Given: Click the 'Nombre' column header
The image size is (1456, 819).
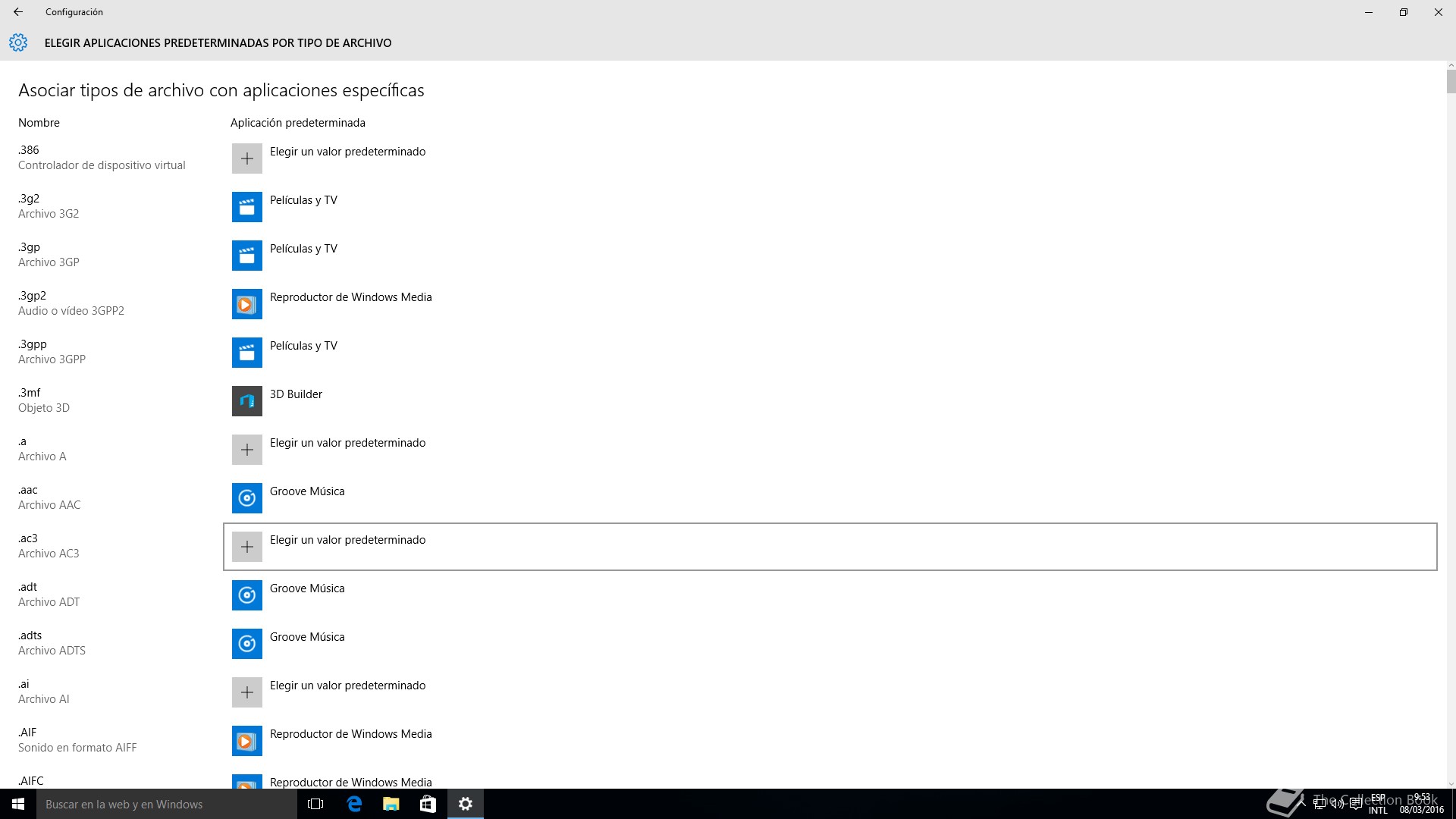Looking at the screenshot, I should (39, 123).
